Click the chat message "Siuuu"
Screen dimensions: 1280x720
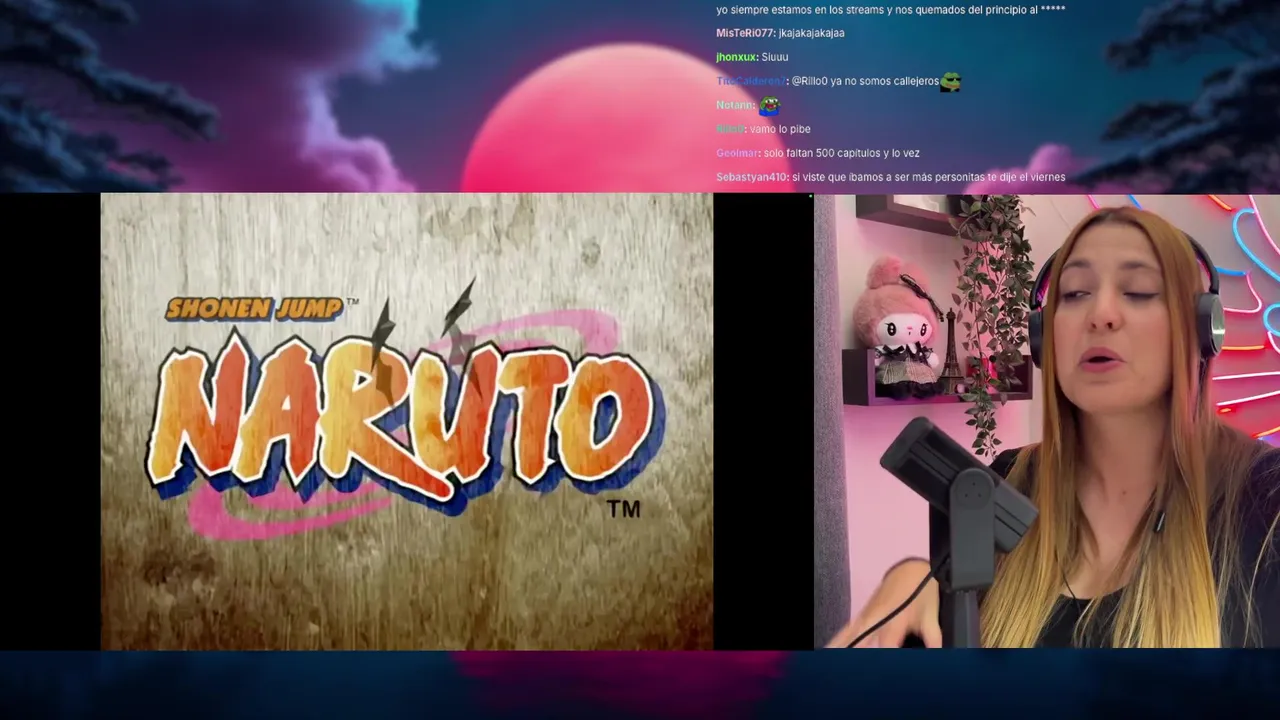tap(775, 57)
